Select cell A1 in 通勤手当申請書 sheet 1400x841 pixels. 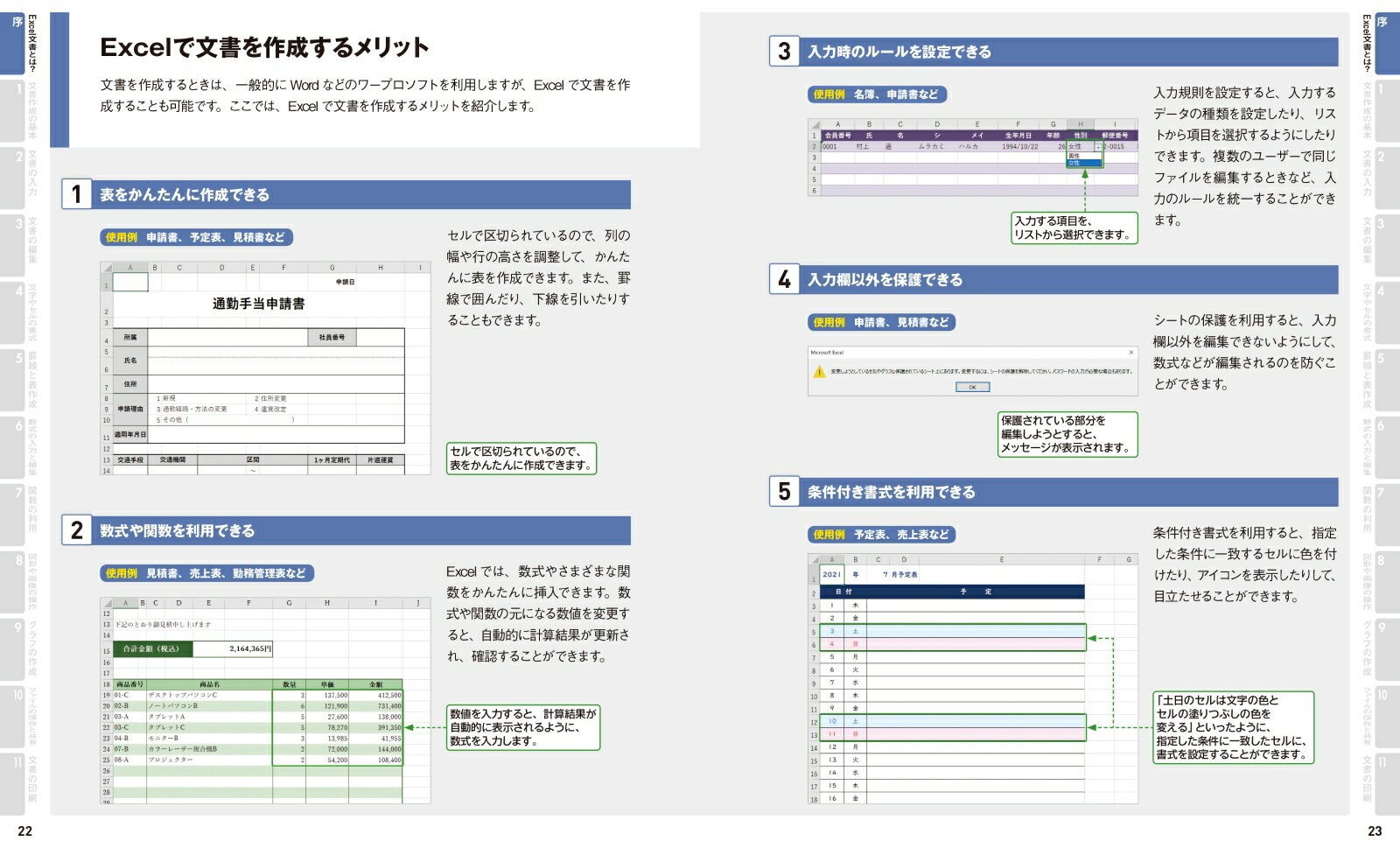coord(130,283)
